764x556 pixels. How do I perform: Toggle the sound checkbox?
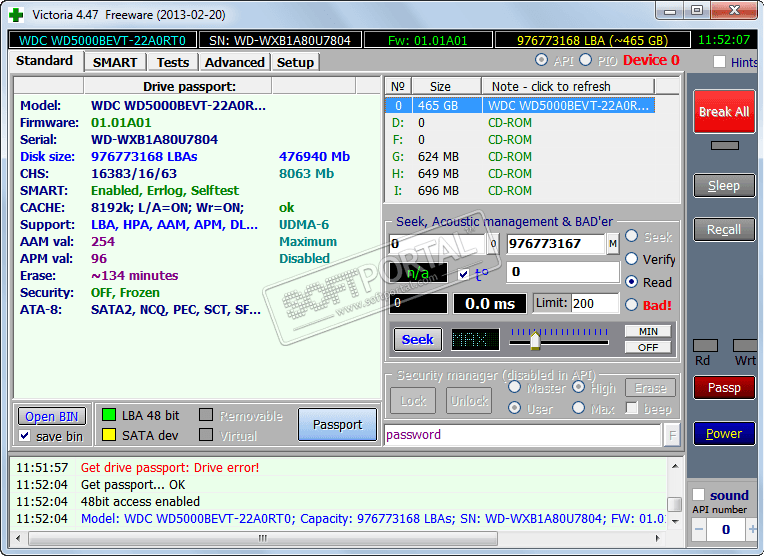point(698,495)
